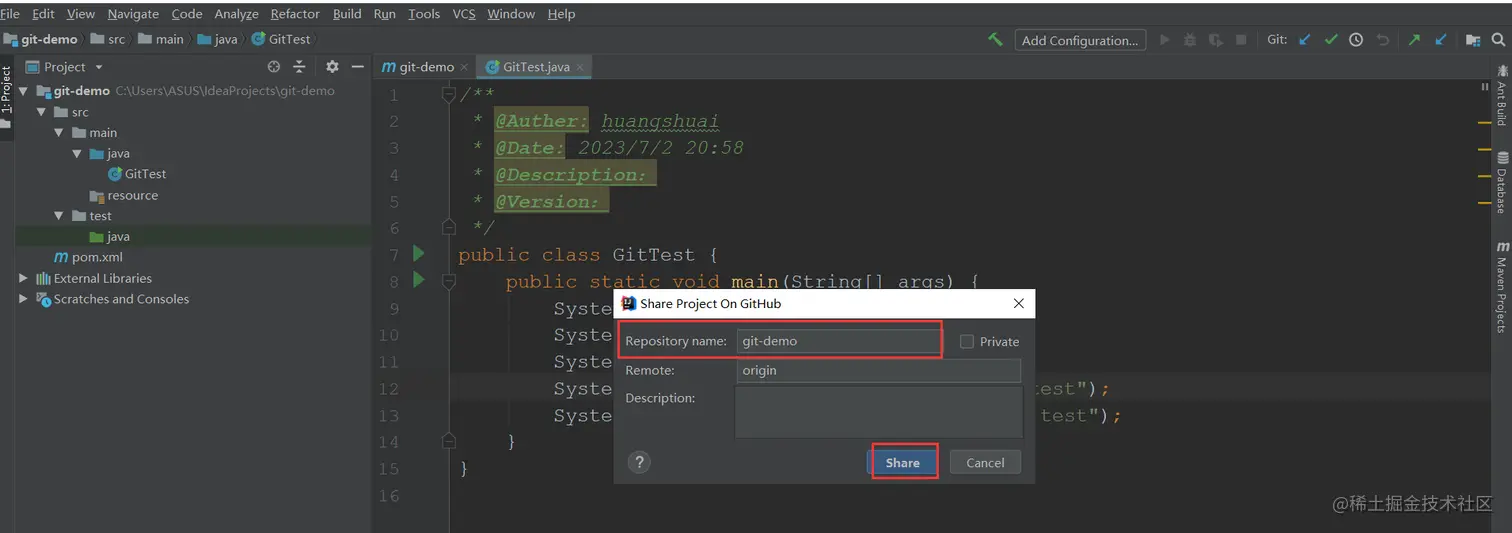Click the Run with Coverage toolbar icon
Screen dimensions: 1512x533
pos(1215,40)
